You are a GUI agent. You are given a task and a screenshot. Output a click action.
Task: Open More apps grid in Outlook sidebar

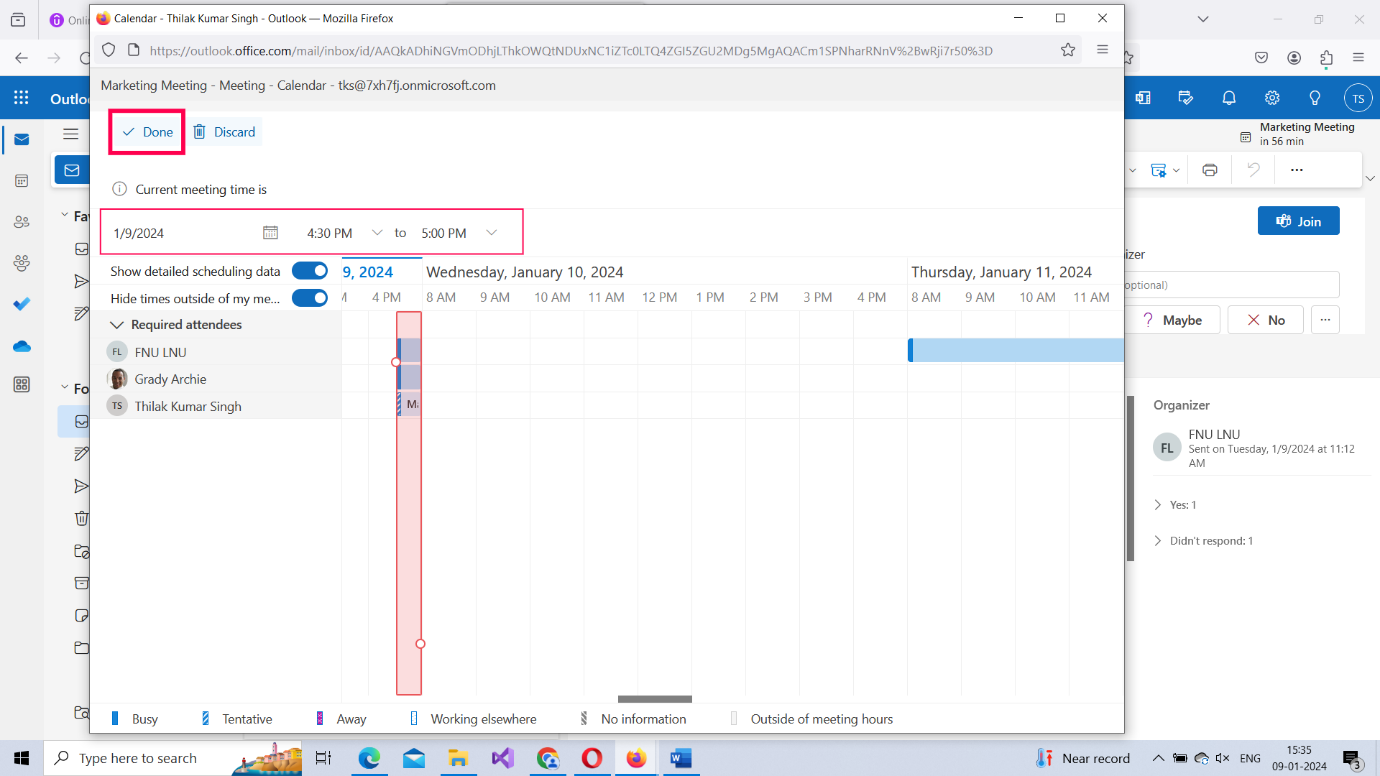pos(21,385)
